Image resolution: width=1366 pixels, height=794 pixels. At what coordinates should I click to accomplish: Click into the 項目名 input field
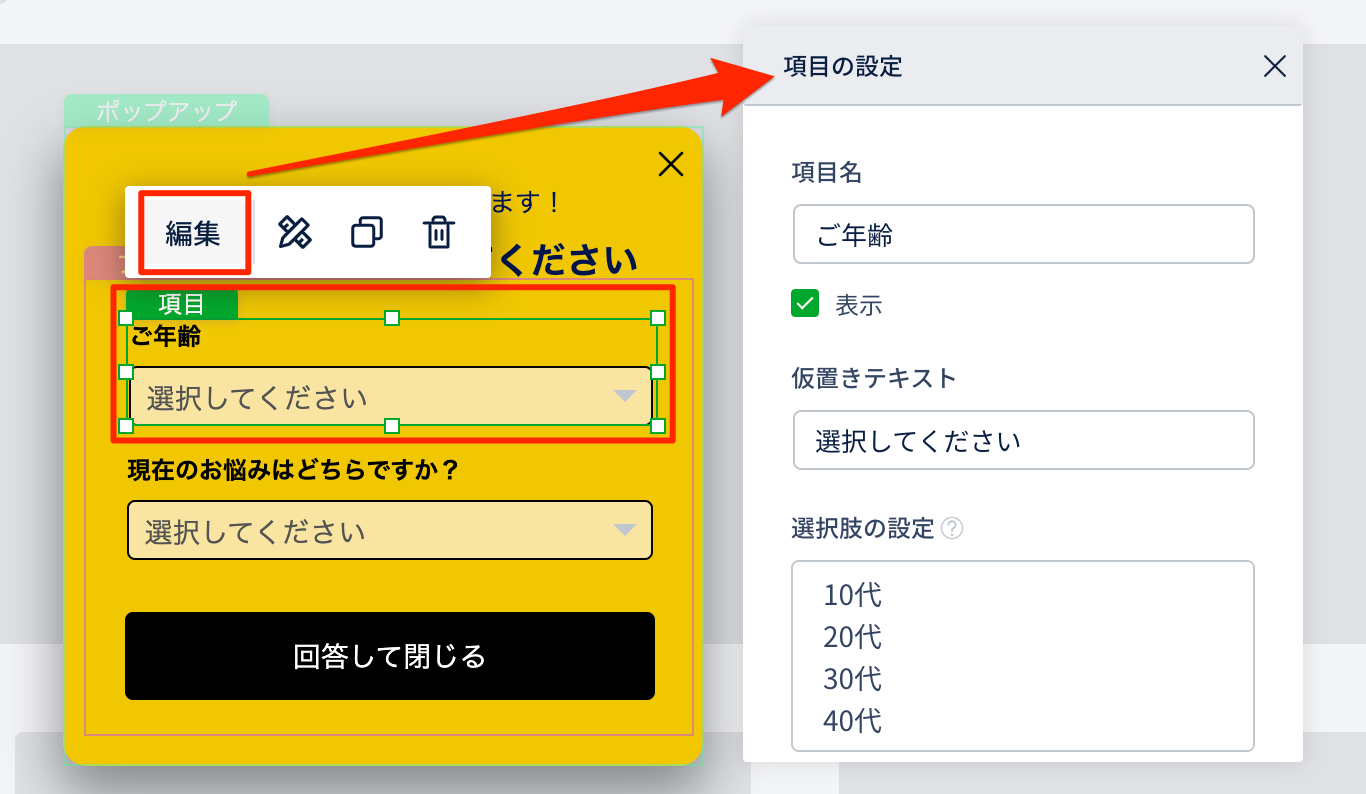[1023, 235]
